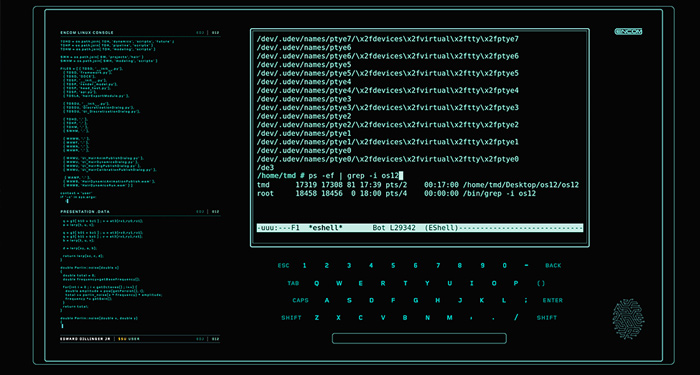700x375 pixels.
Task: Tap the ENTER key
Action: [553, 300]
